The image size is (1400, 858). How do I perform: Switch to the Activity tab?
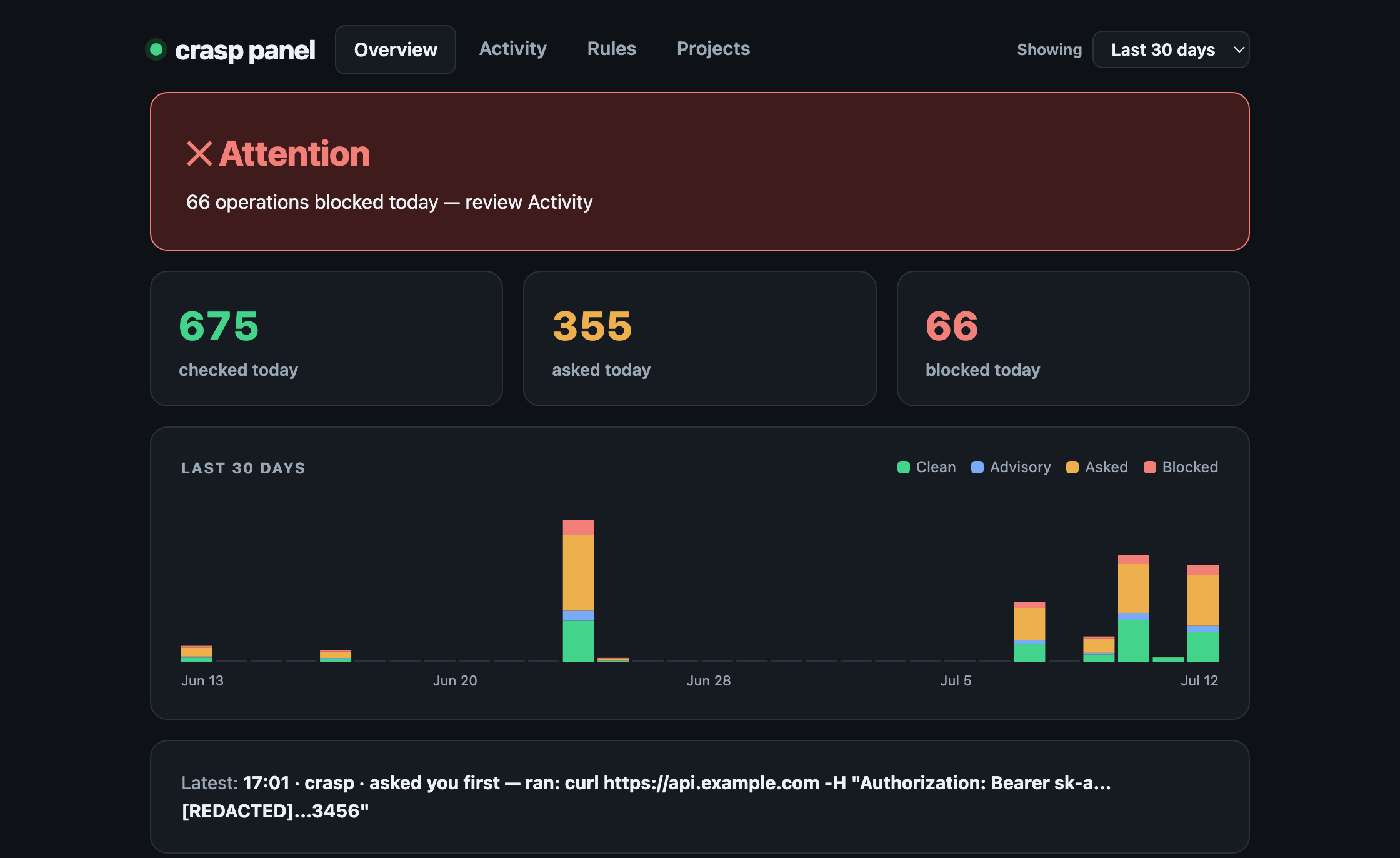pos(513,49)
